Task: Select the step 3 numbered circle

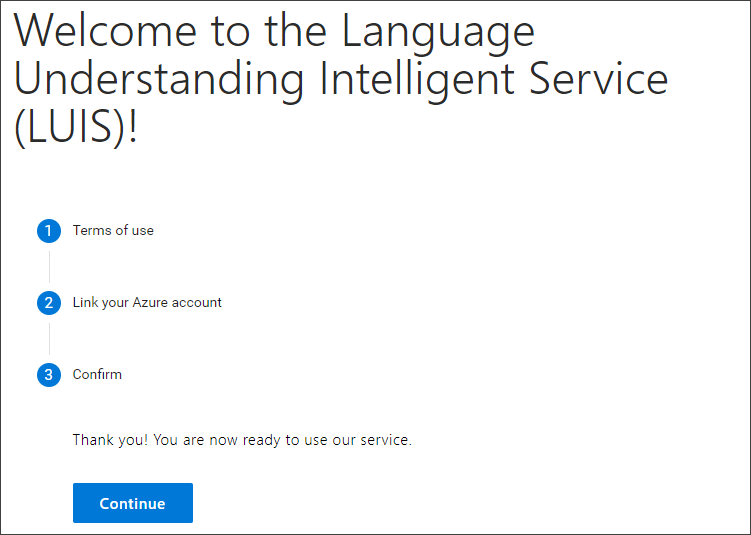Action: click(x=49, y=375)
